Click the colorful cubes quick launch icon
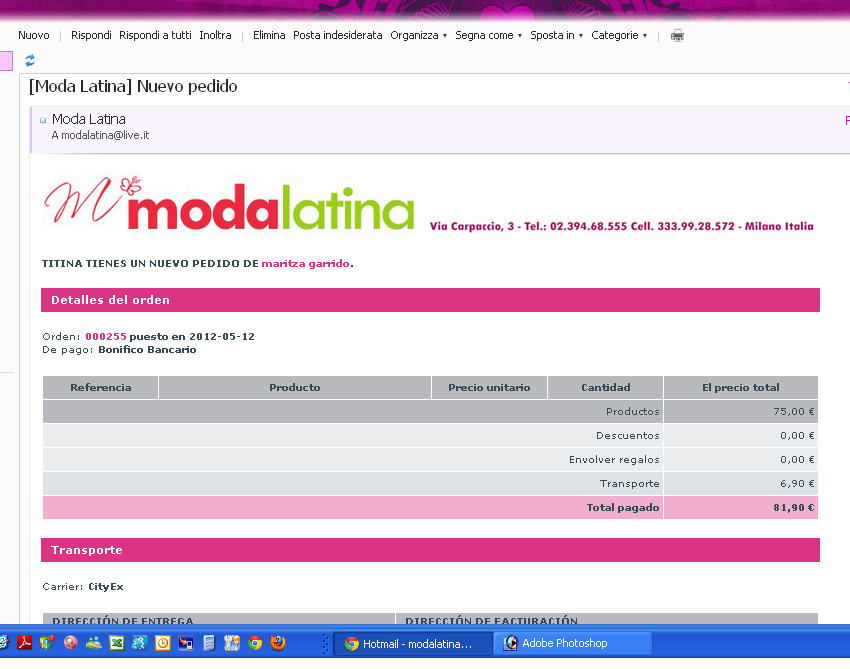 [x=47, y=643]
